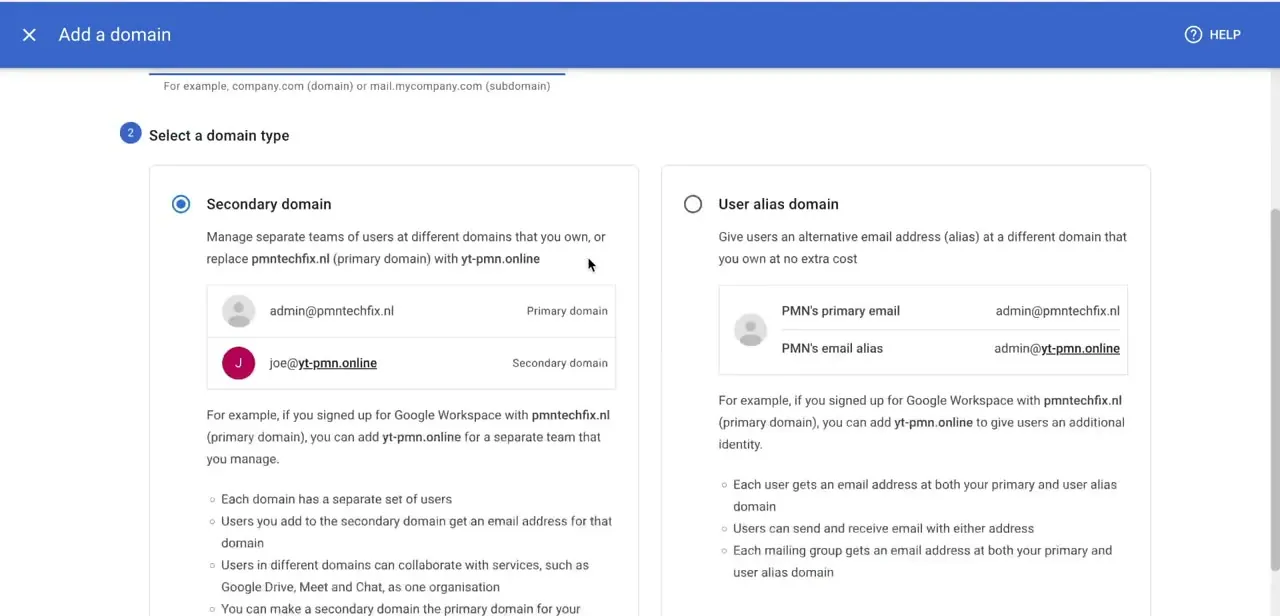Click the 'Select a domain type' heading

[x=219, y=136]
